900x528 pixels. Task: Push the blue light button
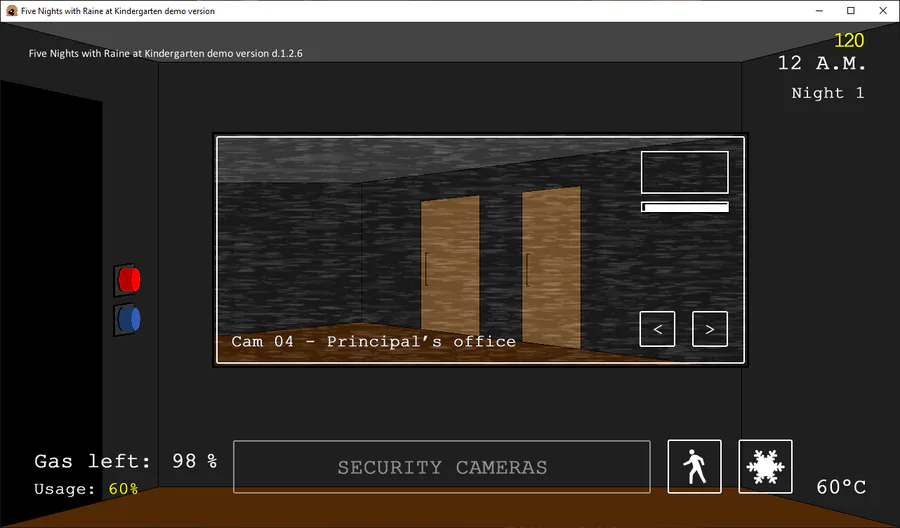[128, 320]
